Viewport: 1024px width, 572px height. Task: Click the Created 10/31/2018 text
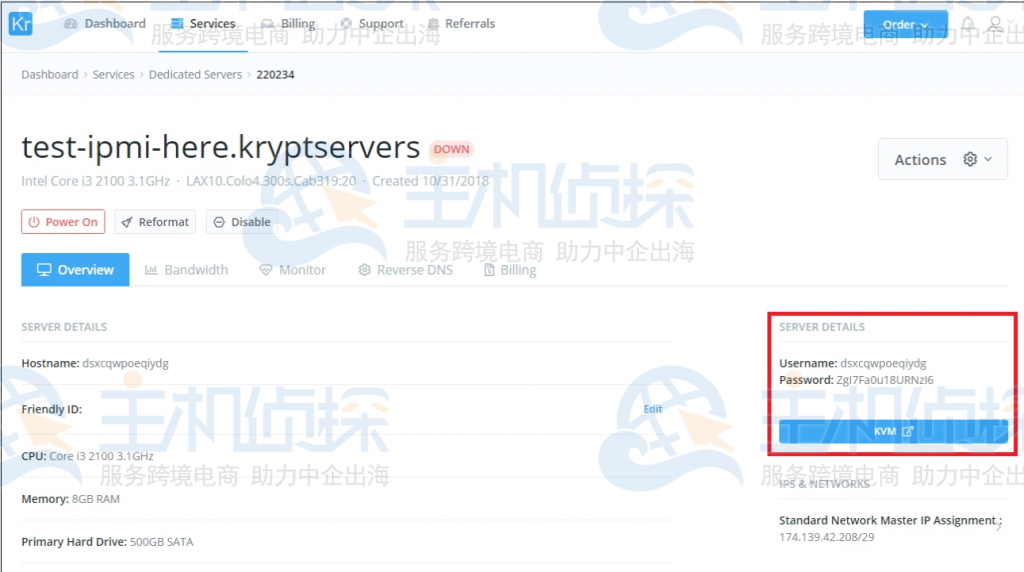pos(430,181)
